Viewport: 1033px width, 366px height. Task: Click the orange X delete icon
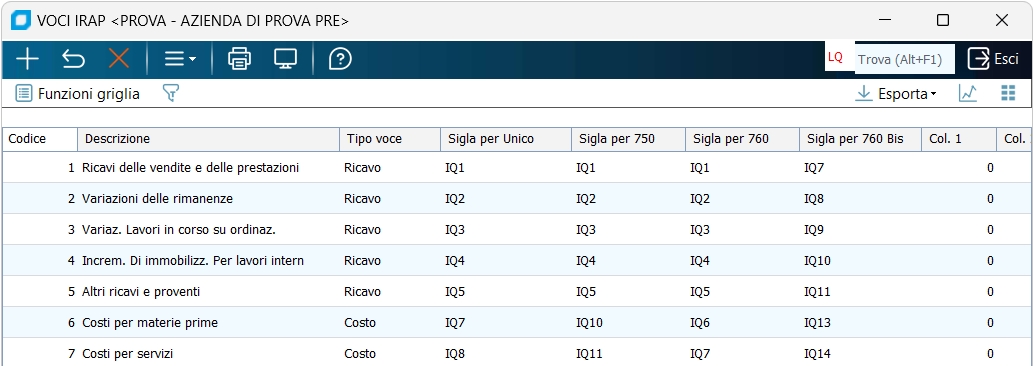[119, 59]
